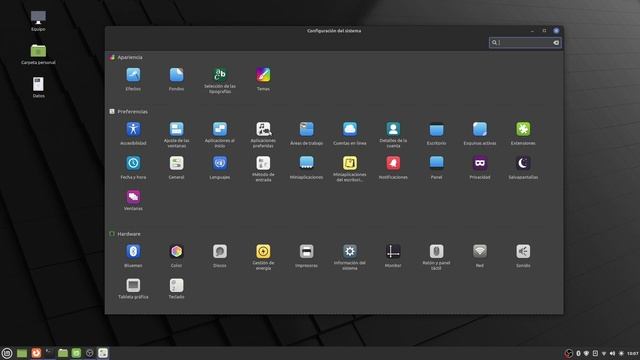
Task: Open the Blueman Bluetooth manager
Action: (133, 256)
